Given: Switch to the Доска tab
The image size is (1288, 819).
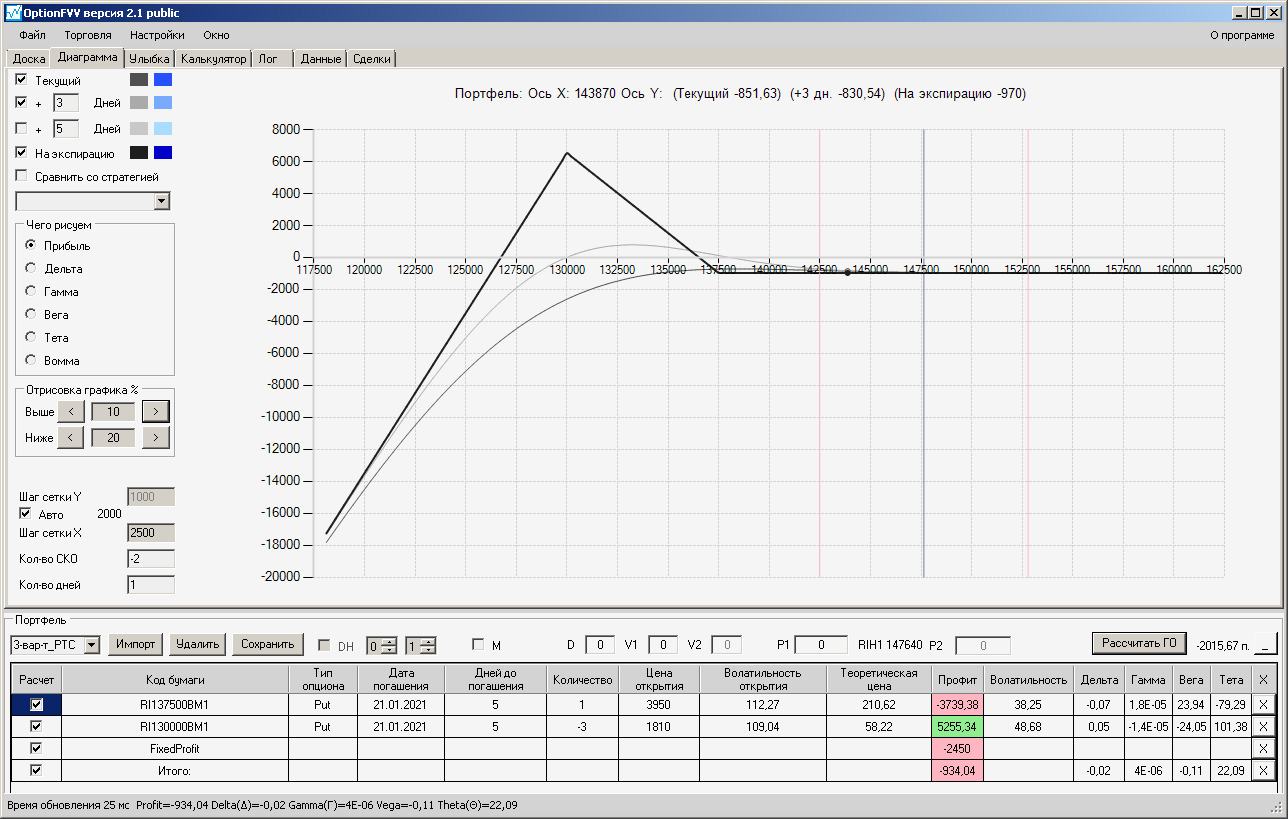Looking at the screenshot, I should tap(29, 59).
